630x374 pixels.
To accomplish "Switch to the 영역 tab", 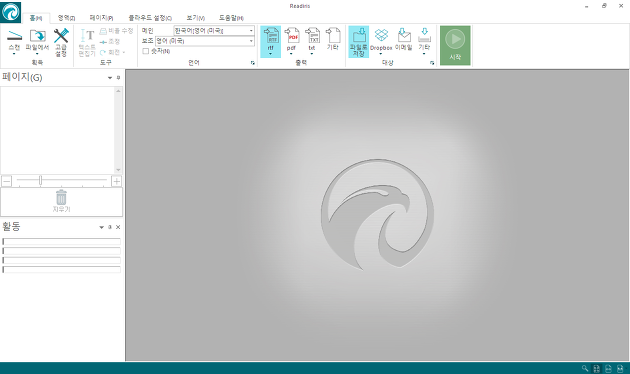I will pyautogui.click(x=66, y=18).
